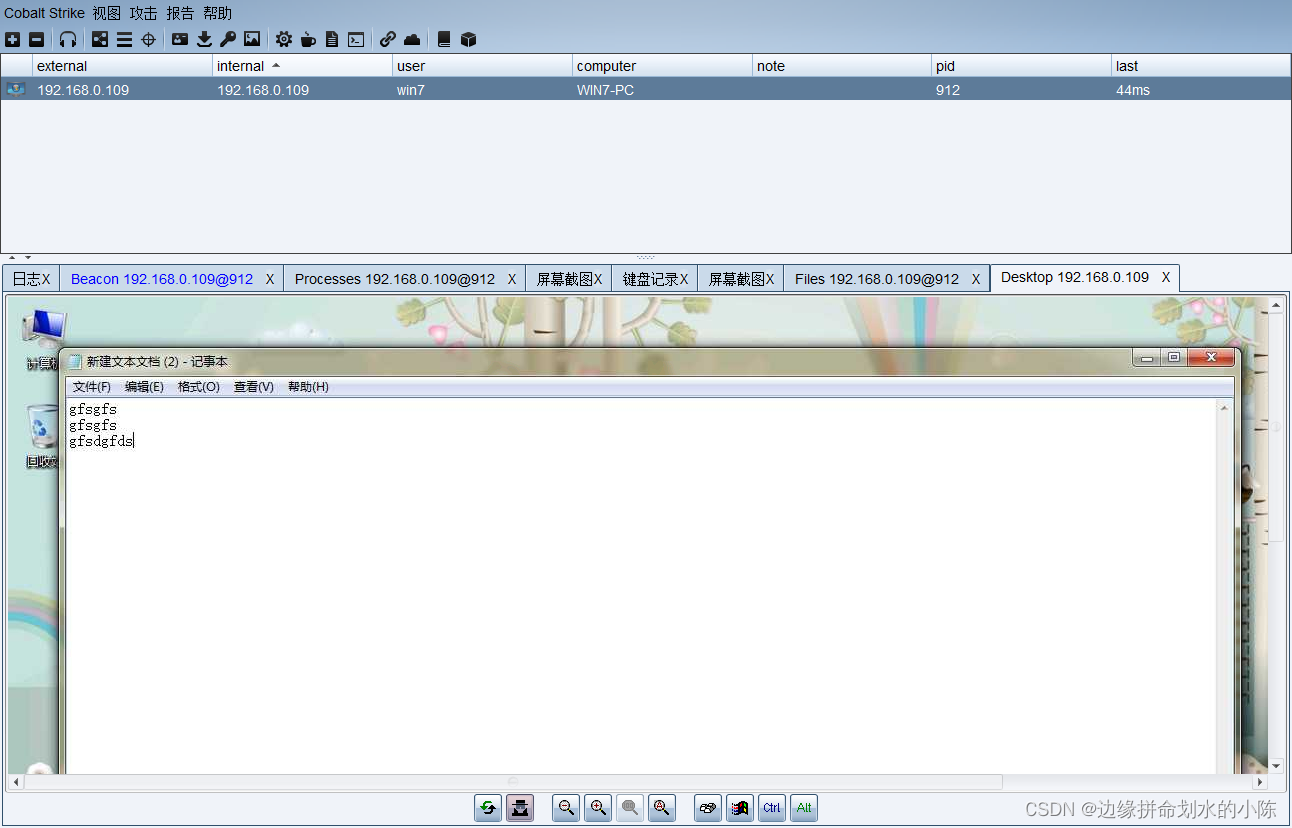Switch to session table view icon
The image size is (1292, 828).
[x=124, y=39]
